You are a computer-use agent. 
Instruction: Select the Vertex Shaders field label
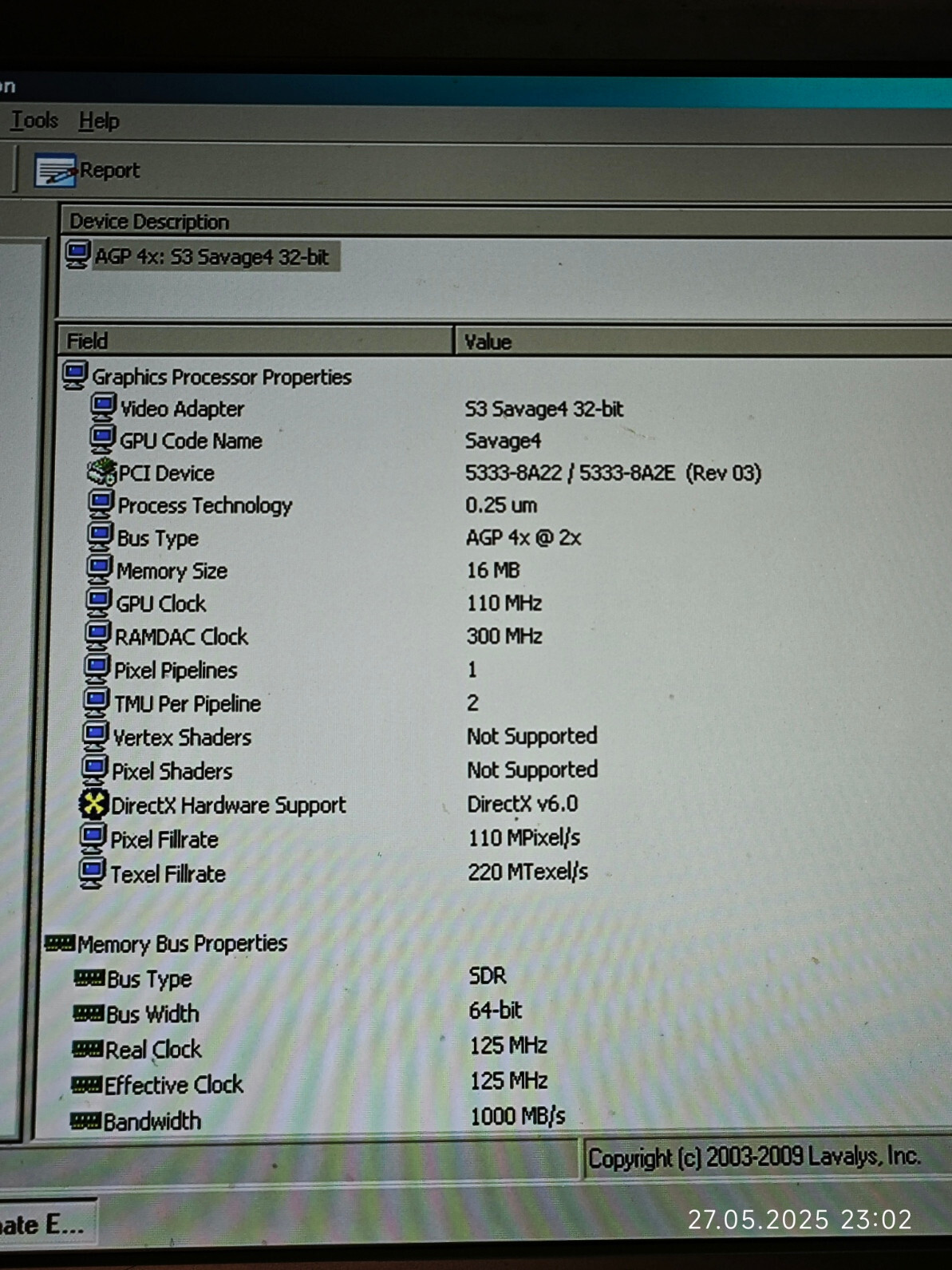point(182,738)
